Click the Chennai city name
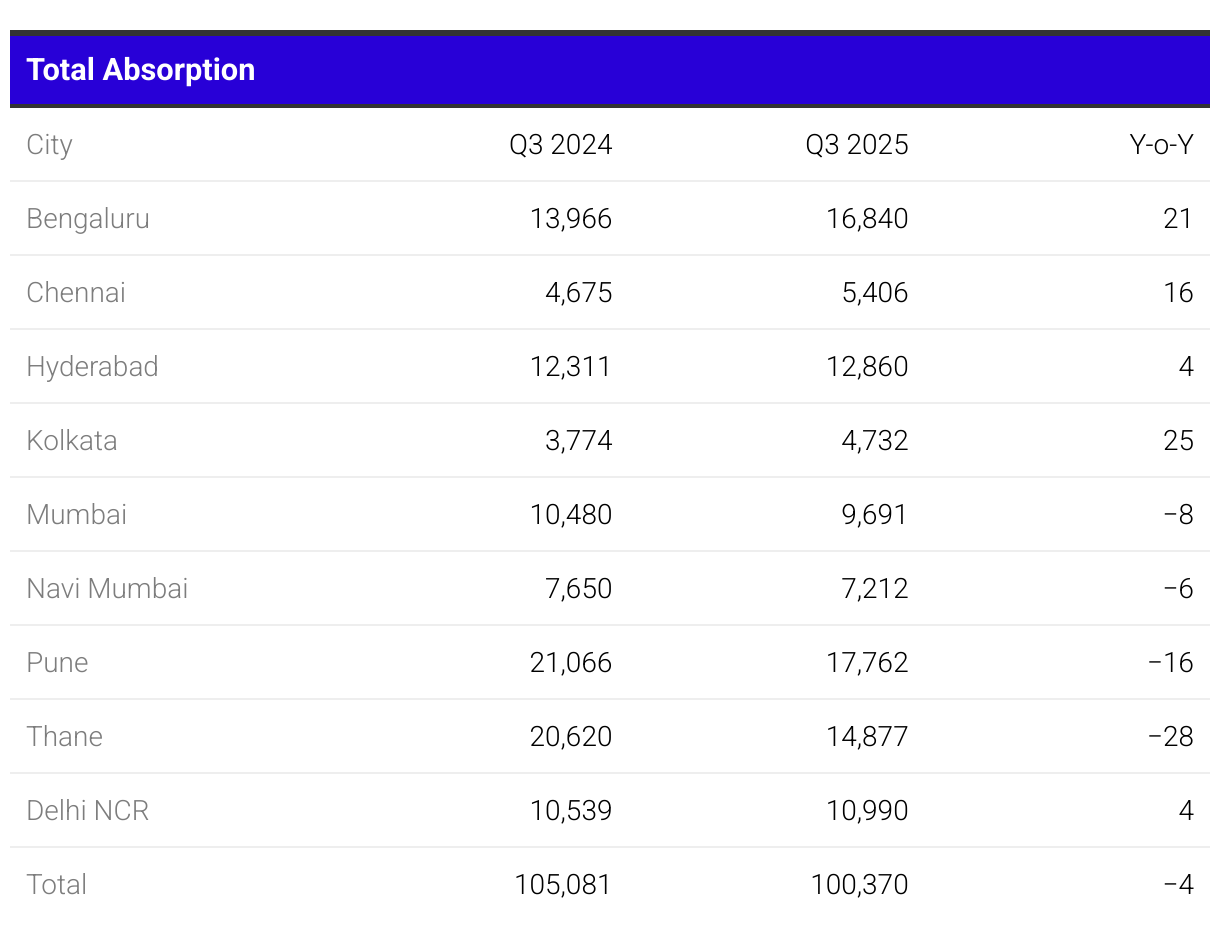This screenshot has width=1220, height=930. click(76, 293)
